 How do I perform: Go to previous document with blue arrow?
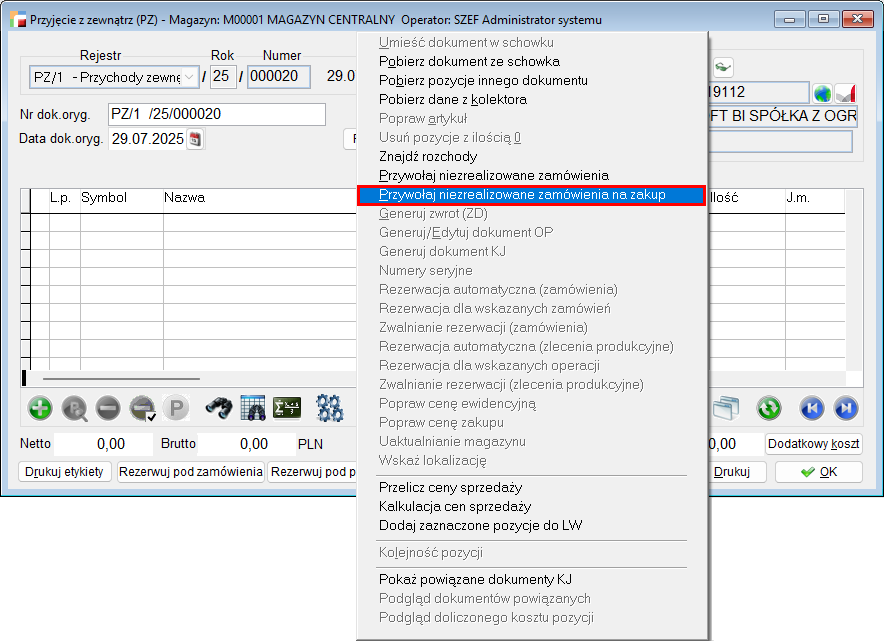pos(812,408)
